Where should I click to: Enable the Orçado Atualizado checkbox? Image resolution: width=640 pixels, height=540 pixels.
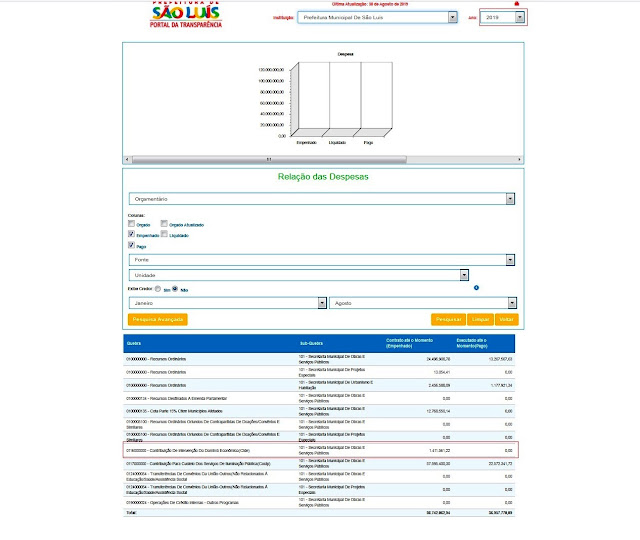point(164,224)
